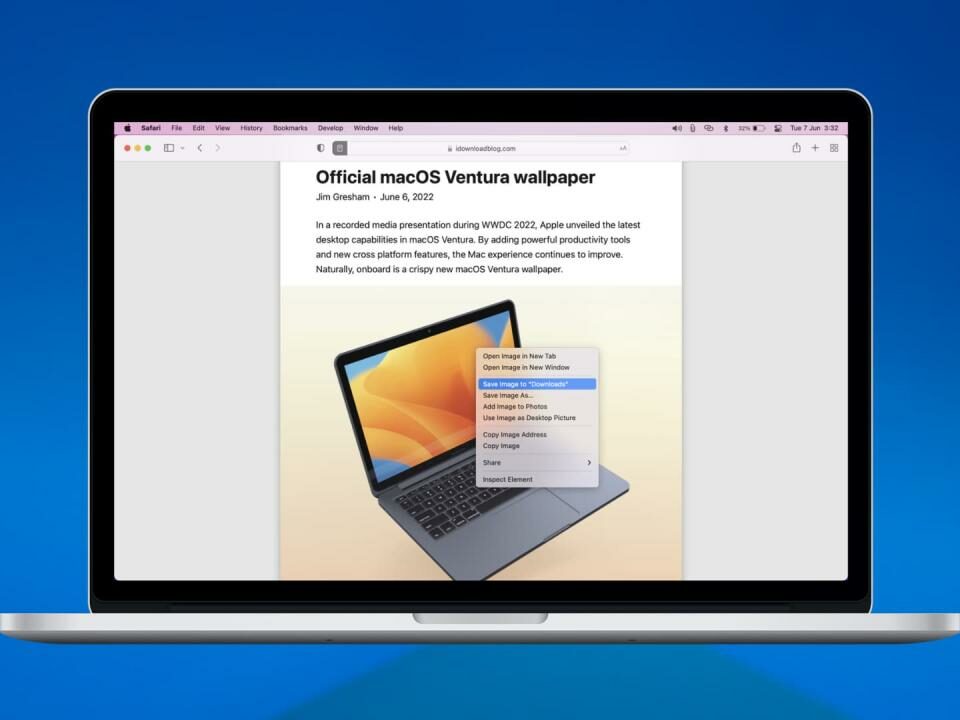
Task: Choose Save Image to "Downloads"
Action: (x=537, y=384)
